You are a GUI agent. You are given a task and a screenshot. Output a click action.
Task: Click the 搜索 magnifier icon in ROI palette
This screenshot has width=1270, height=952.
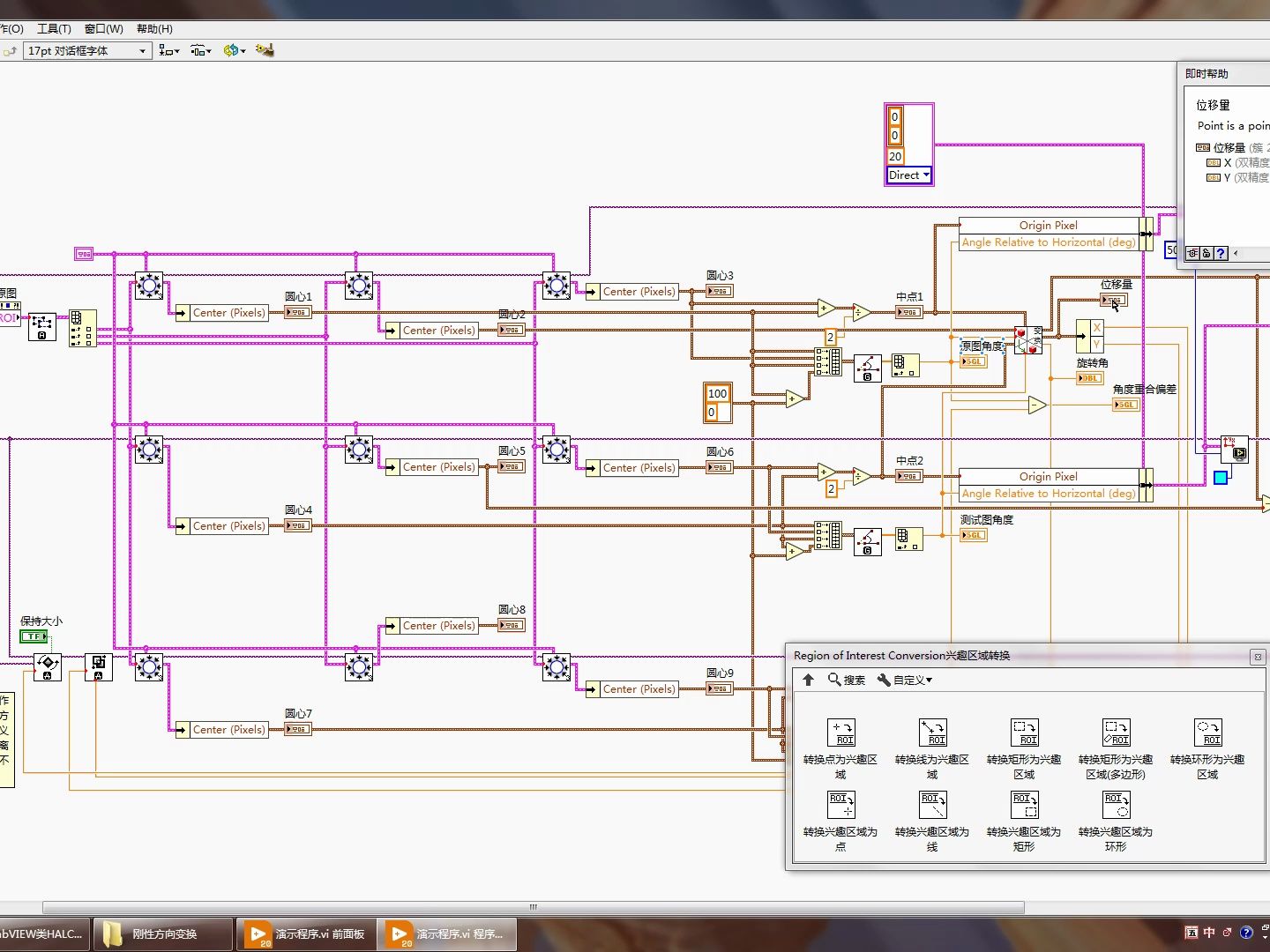tap(833, 680)
